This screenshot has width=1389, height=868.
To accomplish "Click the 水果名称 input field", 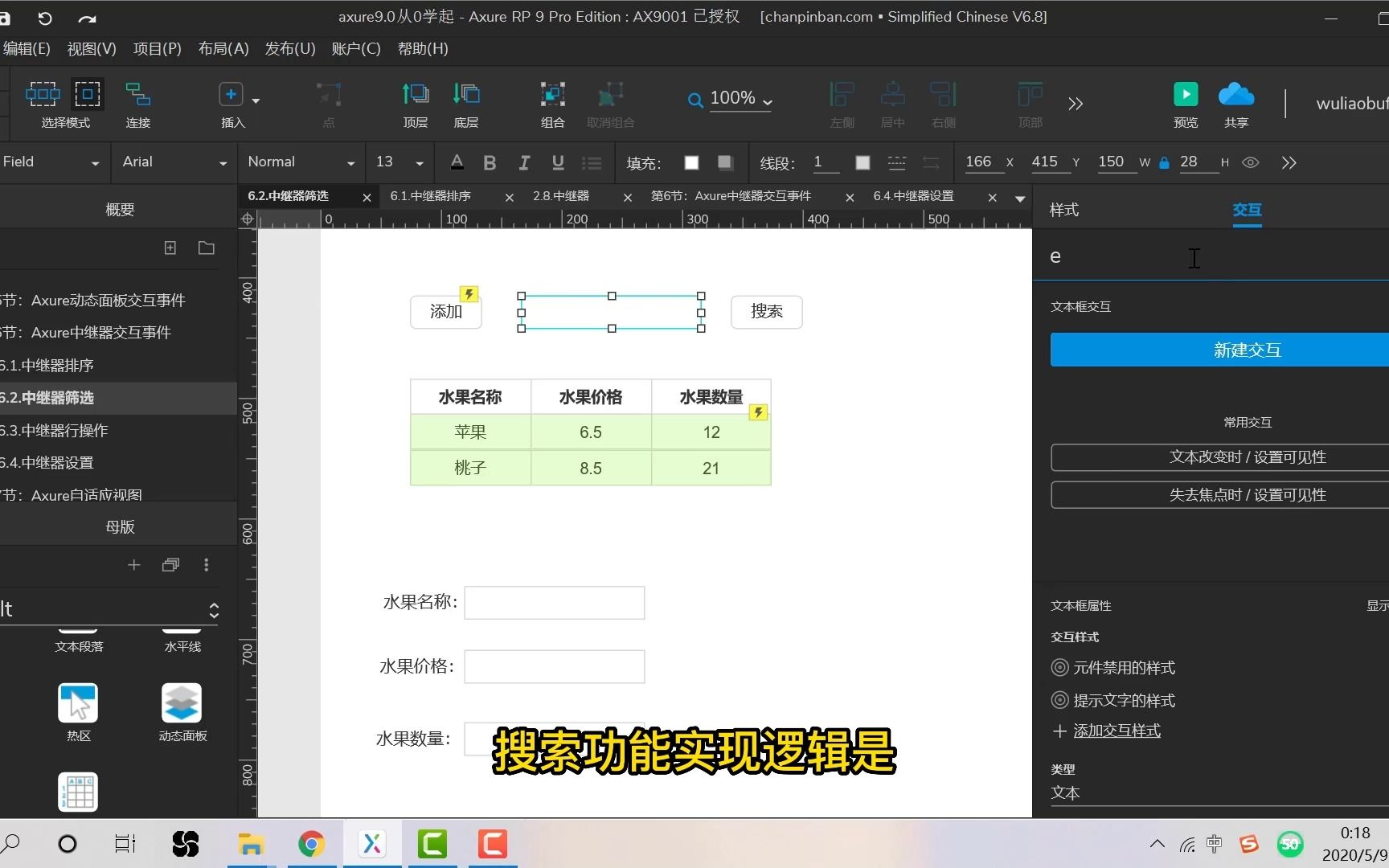I will point(555,603).
